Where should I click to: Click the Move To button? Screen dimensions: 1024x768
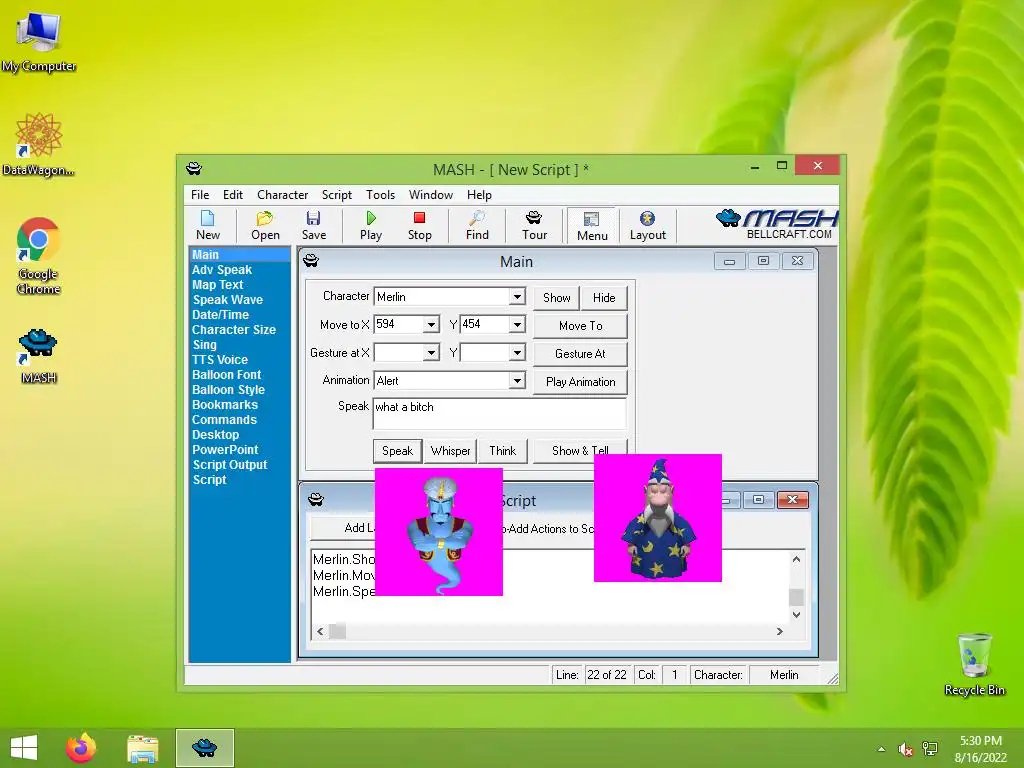[581, 325]
